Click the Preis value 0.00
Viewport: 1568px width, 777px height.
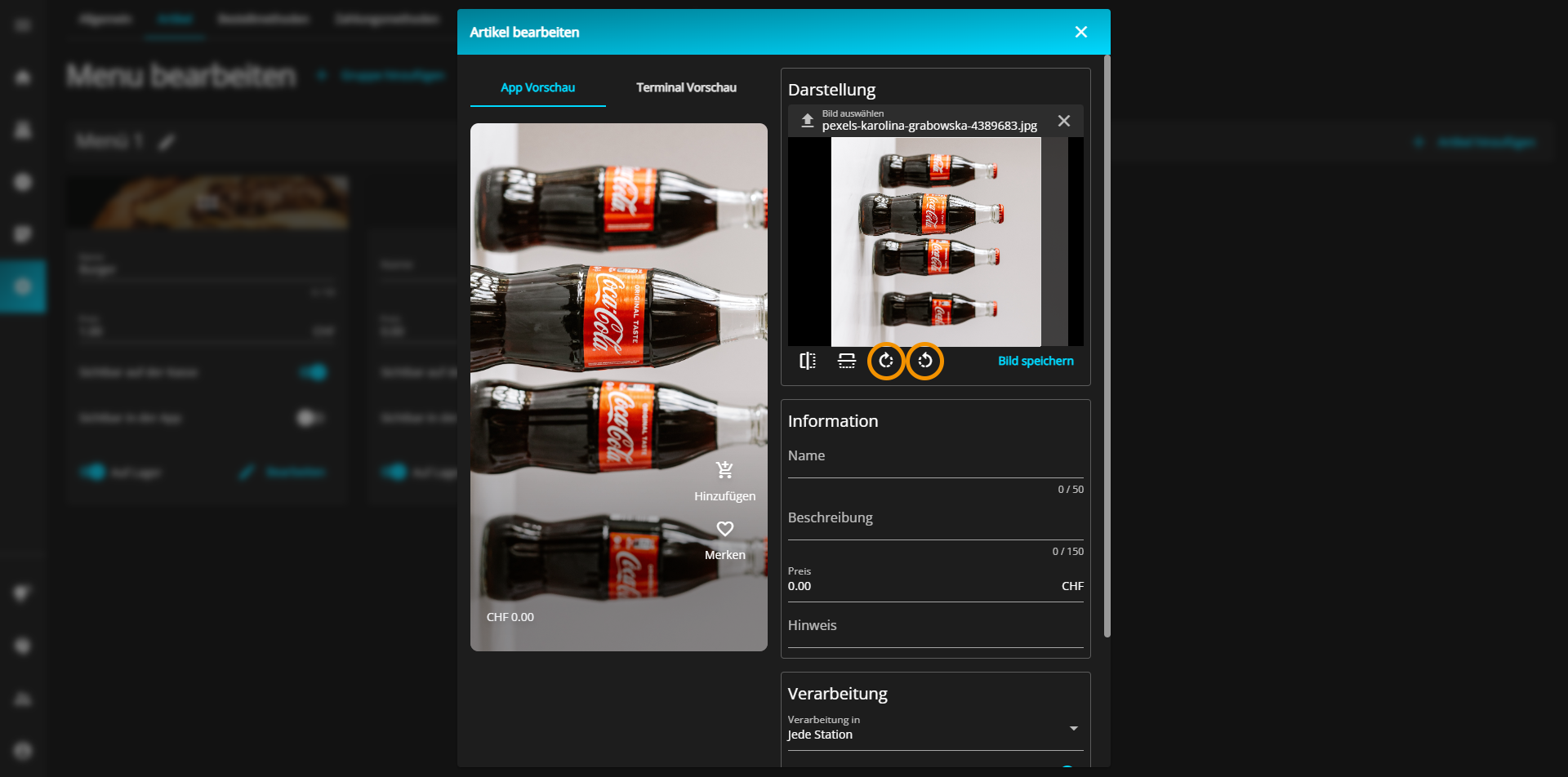click(800, 586)
